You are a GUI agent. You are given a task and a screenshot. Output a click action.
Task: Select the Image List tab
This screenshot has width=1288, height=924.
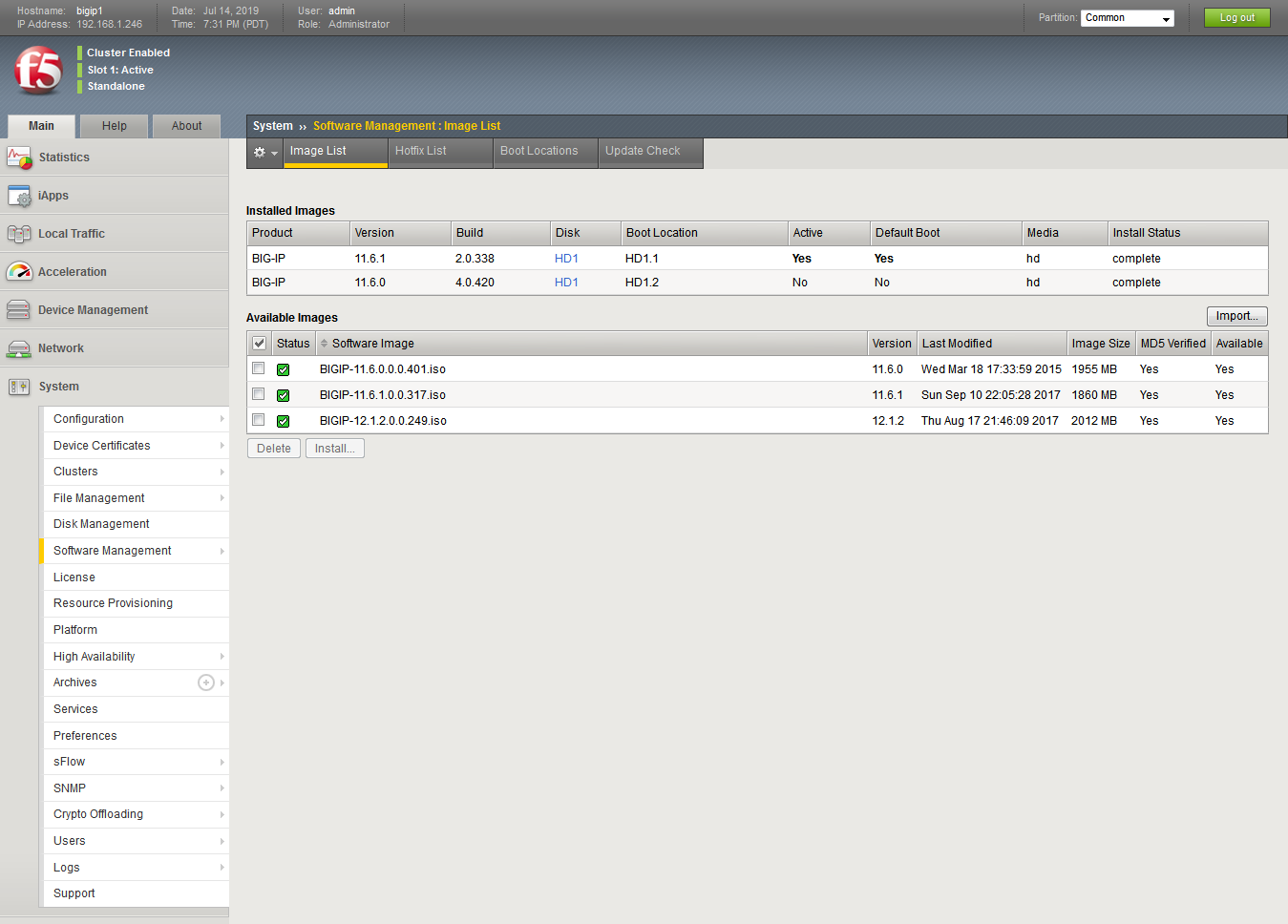click(335, 153)
